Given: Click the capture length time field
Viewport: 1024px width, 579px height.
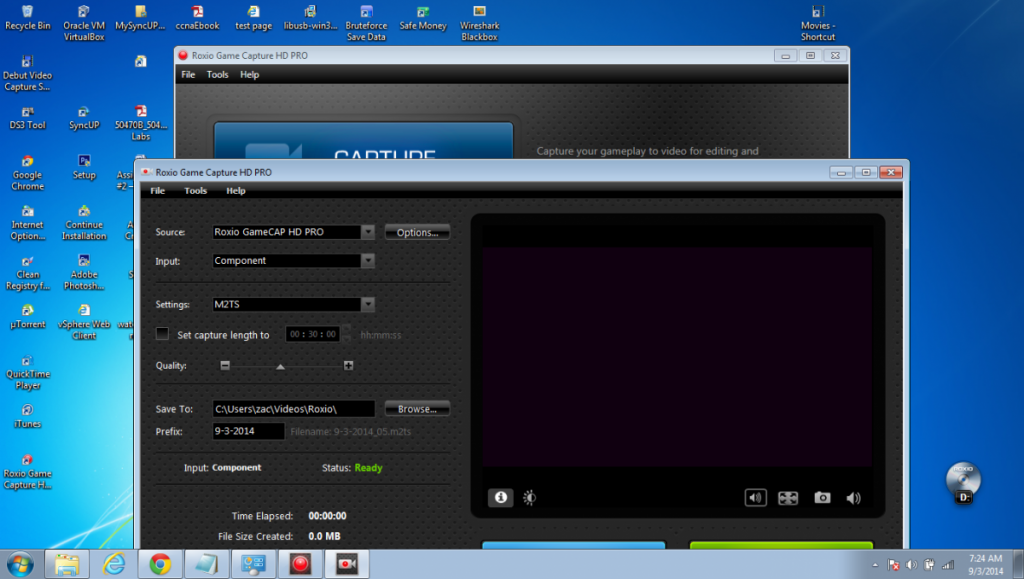Looking at the screenshot, I should coord(313,334).
